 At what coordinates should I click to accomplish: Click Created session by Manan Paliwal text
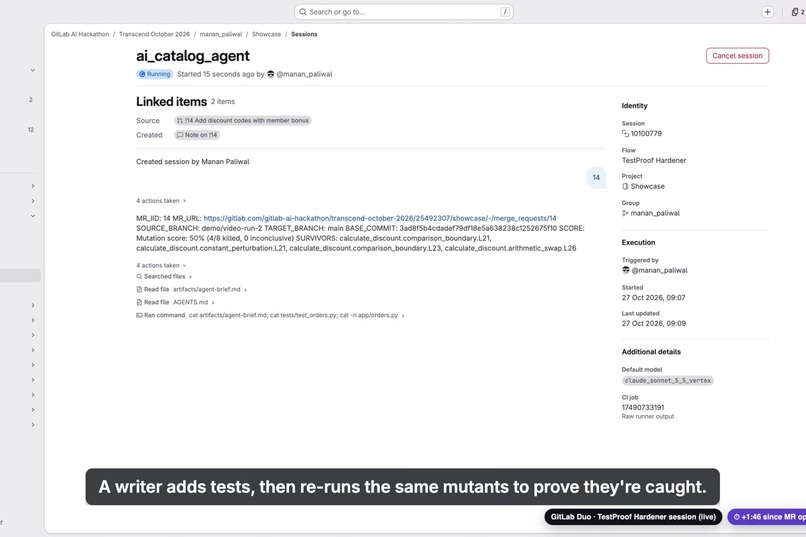(193, 161)
